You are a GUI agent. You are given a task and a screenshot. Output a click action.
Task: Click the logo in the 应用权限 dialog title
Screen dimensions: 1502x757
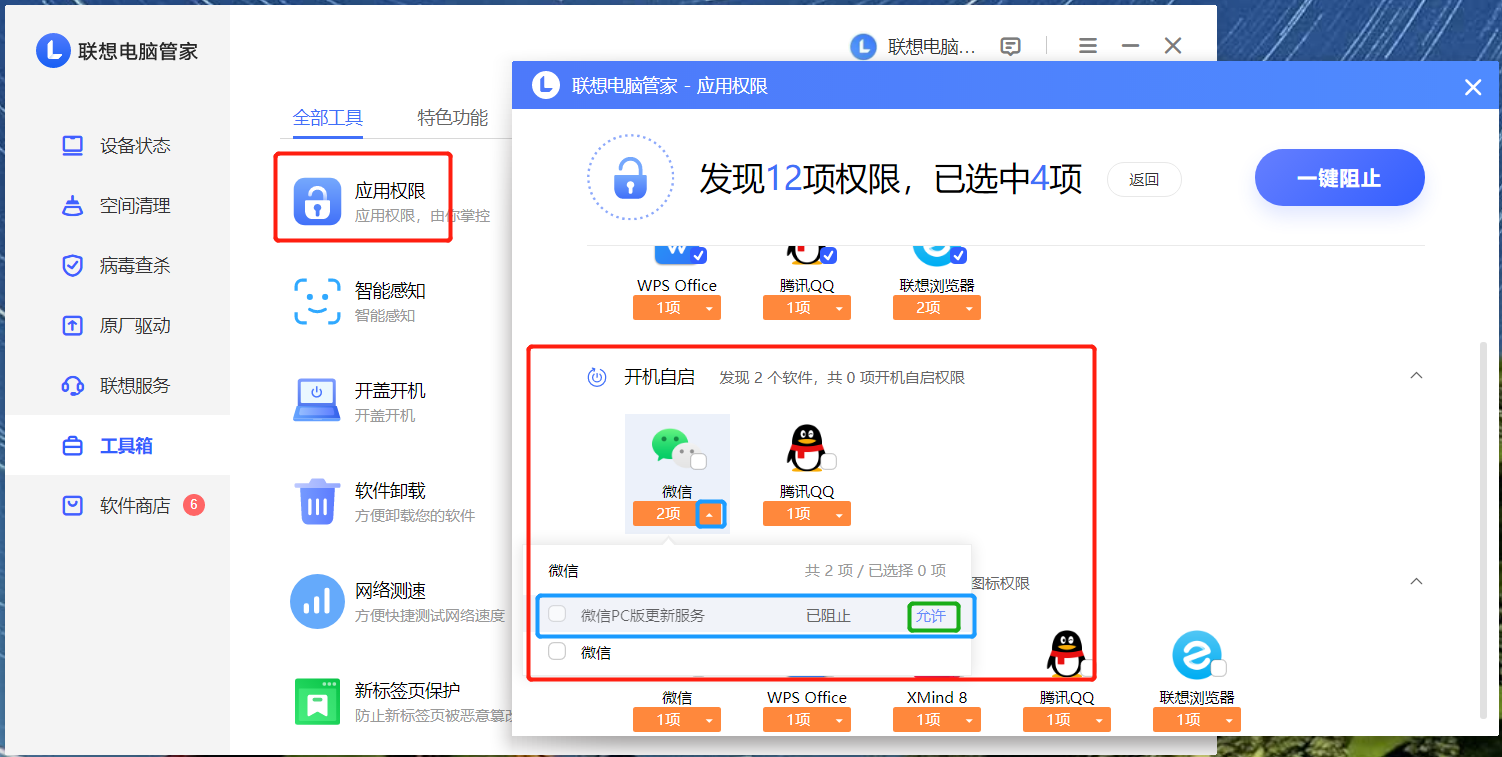coord(546,86)
